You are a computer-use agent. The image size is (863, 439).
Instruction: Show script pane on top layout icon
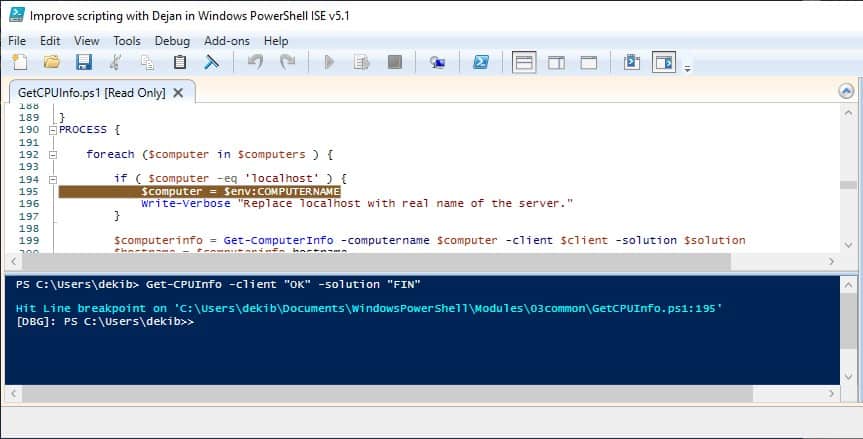coord(524,62)
